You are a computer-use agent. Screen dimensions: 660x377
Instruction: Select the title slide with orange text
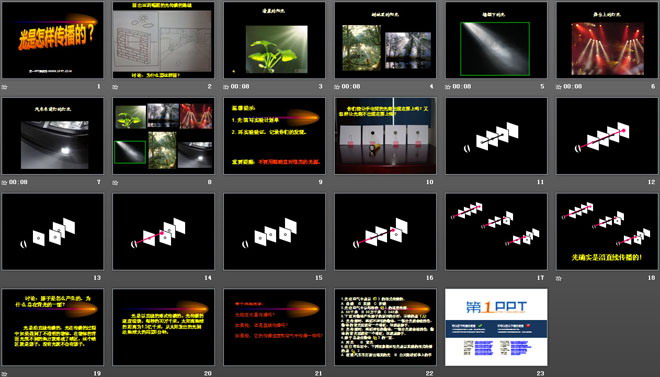coord(53,40)
